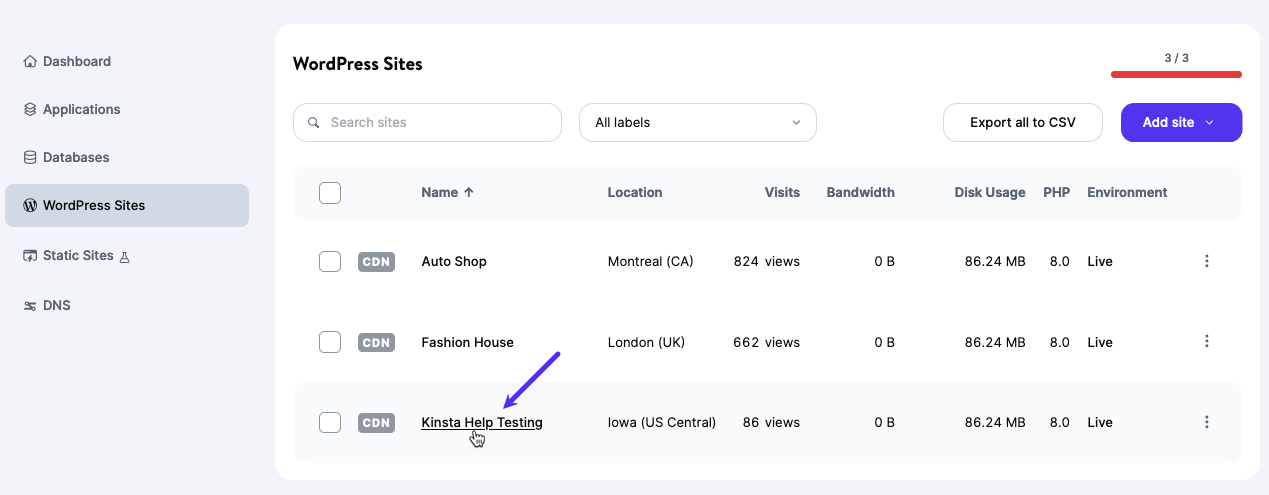
Task: Click the WordPress Sites page heading
Action: click(x=358, y=64)
